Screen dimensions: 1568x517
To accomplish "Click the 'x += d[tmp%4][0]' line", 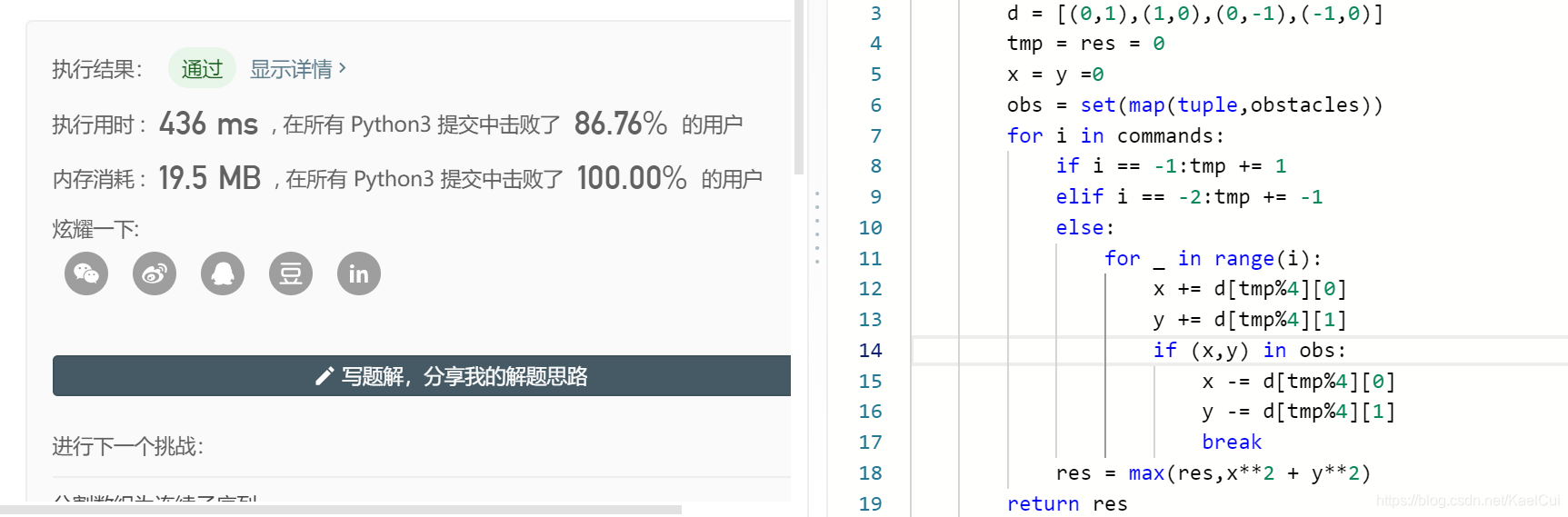I will point(1250,289).
